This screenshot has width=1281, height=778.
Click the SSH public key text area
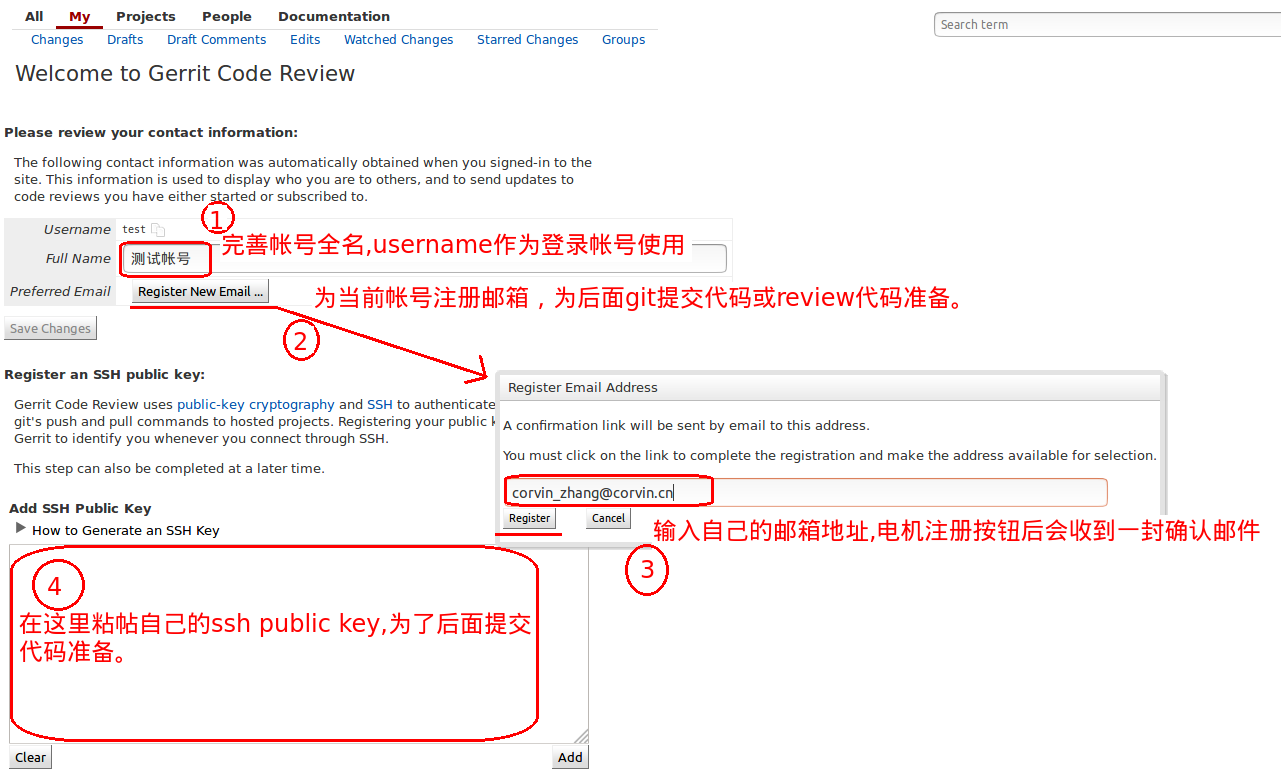299,643
